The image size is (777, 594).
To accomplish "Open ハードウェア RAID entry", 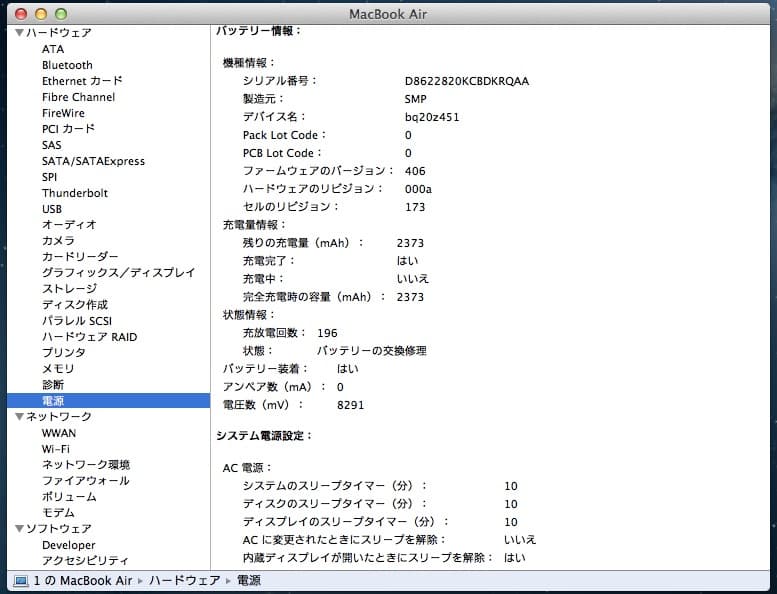I will (90, 337).
